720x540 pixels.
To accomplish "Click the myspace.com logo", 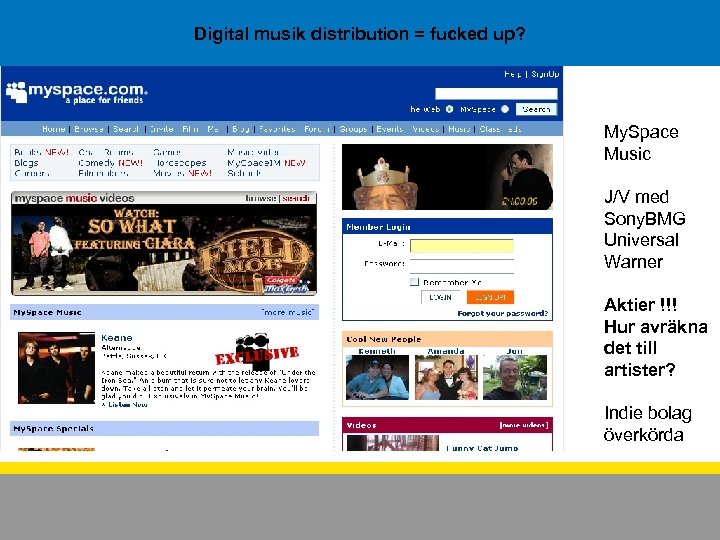I will coord(76,93).
